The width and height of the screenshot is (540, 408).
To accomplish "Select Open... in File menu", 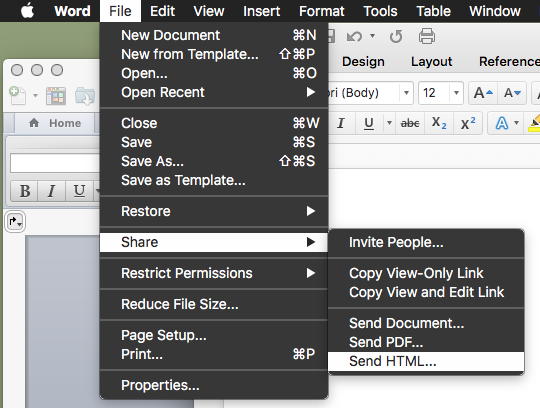I will point(214,73).
